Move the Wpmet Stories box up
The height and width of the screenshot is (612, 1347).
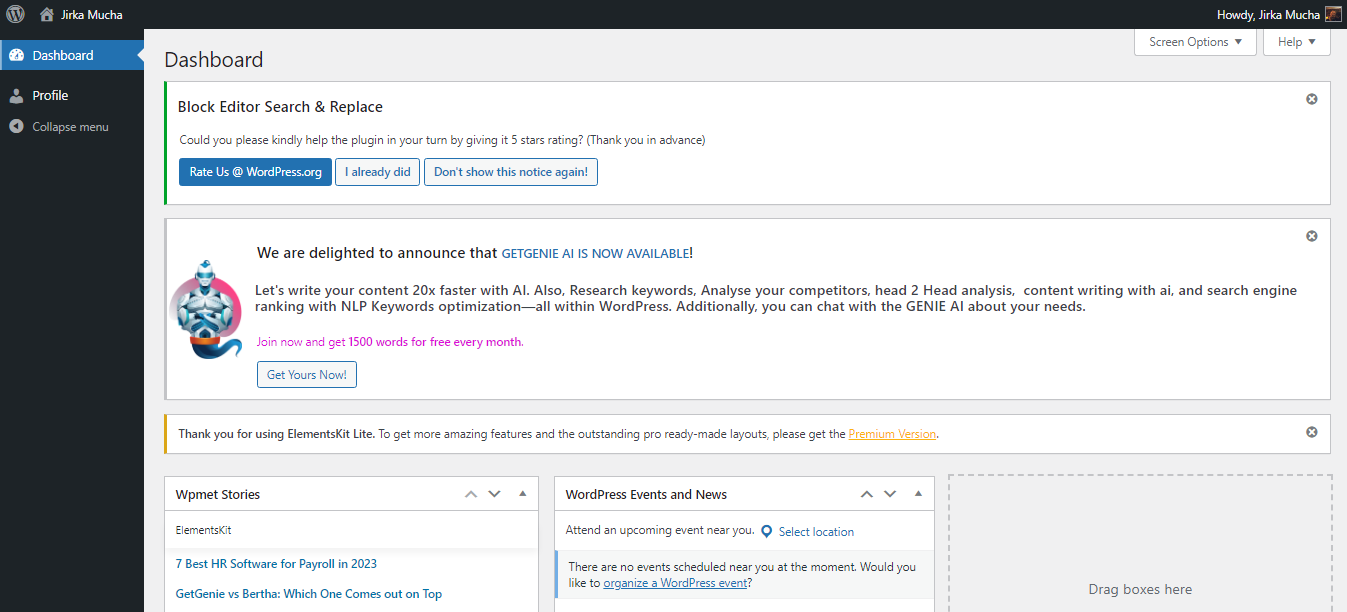[x=471, y=494]
